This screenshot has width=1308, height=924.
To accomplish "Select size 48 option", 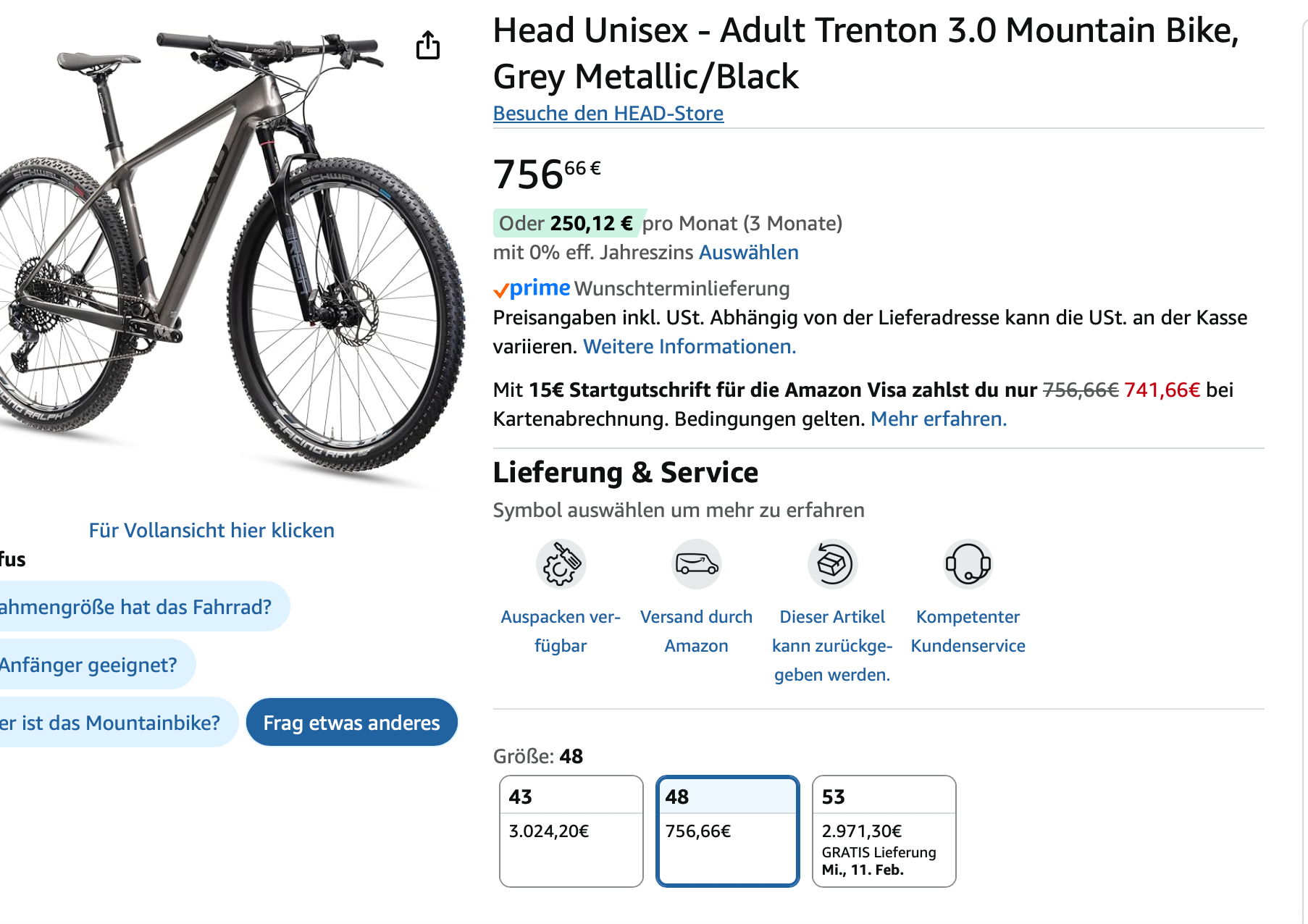I will click(727, 831).
